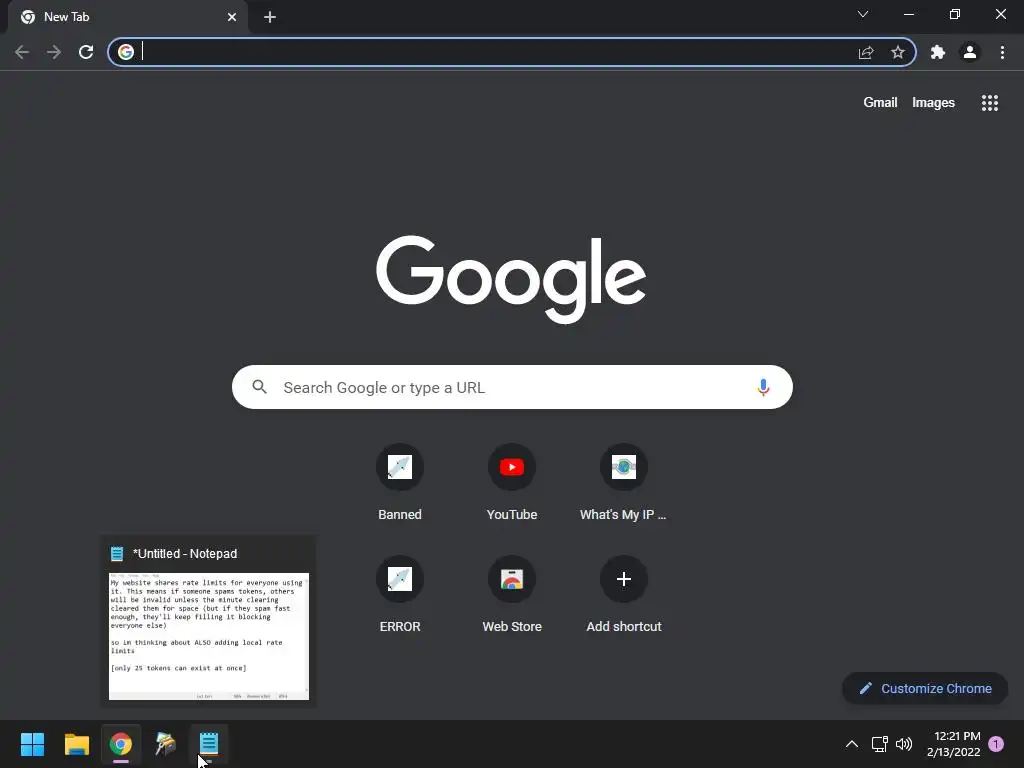Screen dimensions: 1024x768
Task: Open the volume icon in system tray
Action: 904,744
